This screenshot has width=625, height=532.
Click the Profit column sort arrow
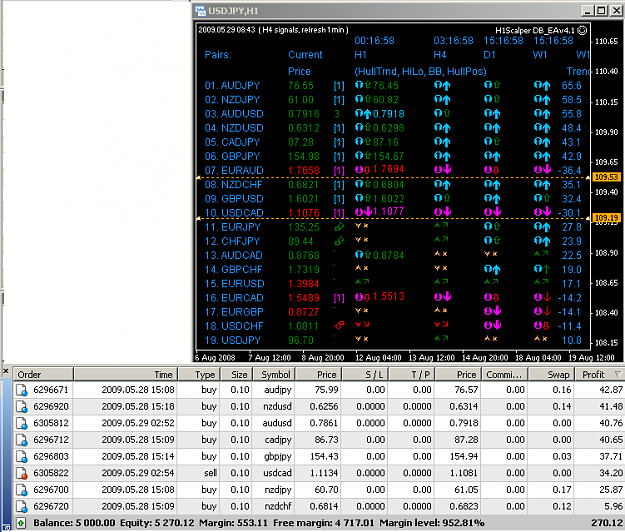[618, 374]
